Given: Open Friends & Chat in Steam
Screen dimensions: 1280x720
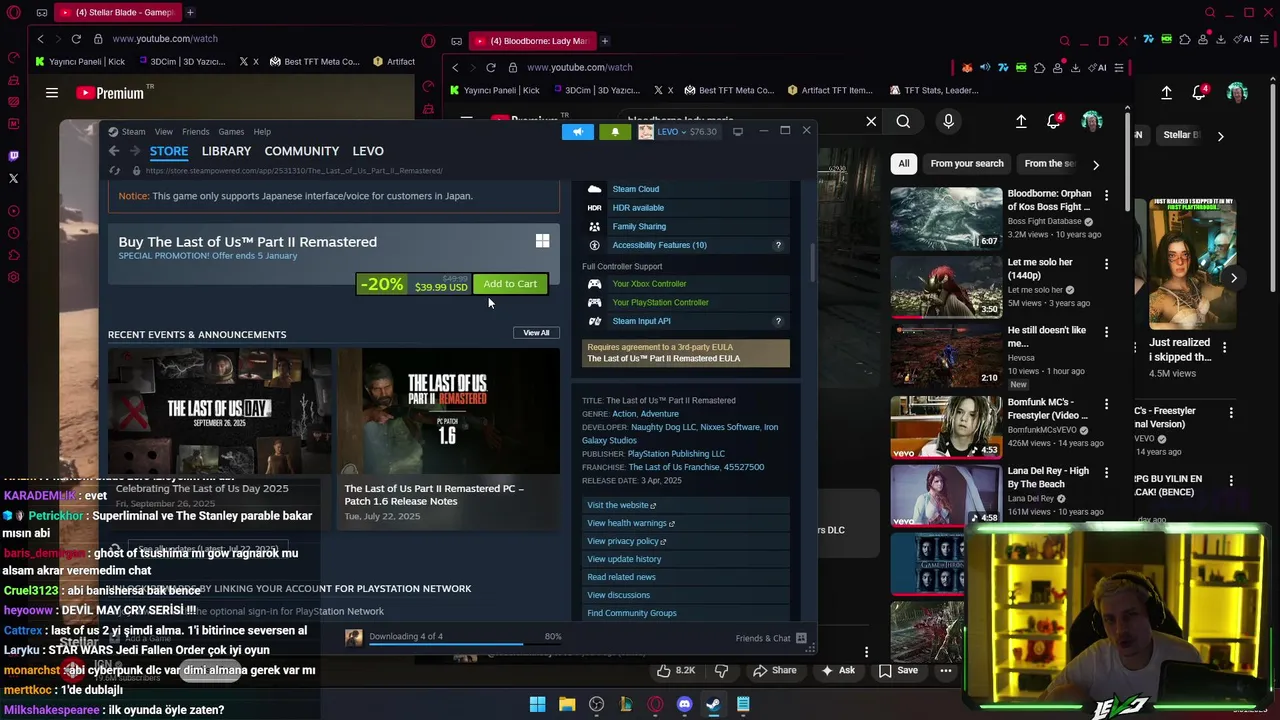Looking at the screenshot, I should (772, 638).
